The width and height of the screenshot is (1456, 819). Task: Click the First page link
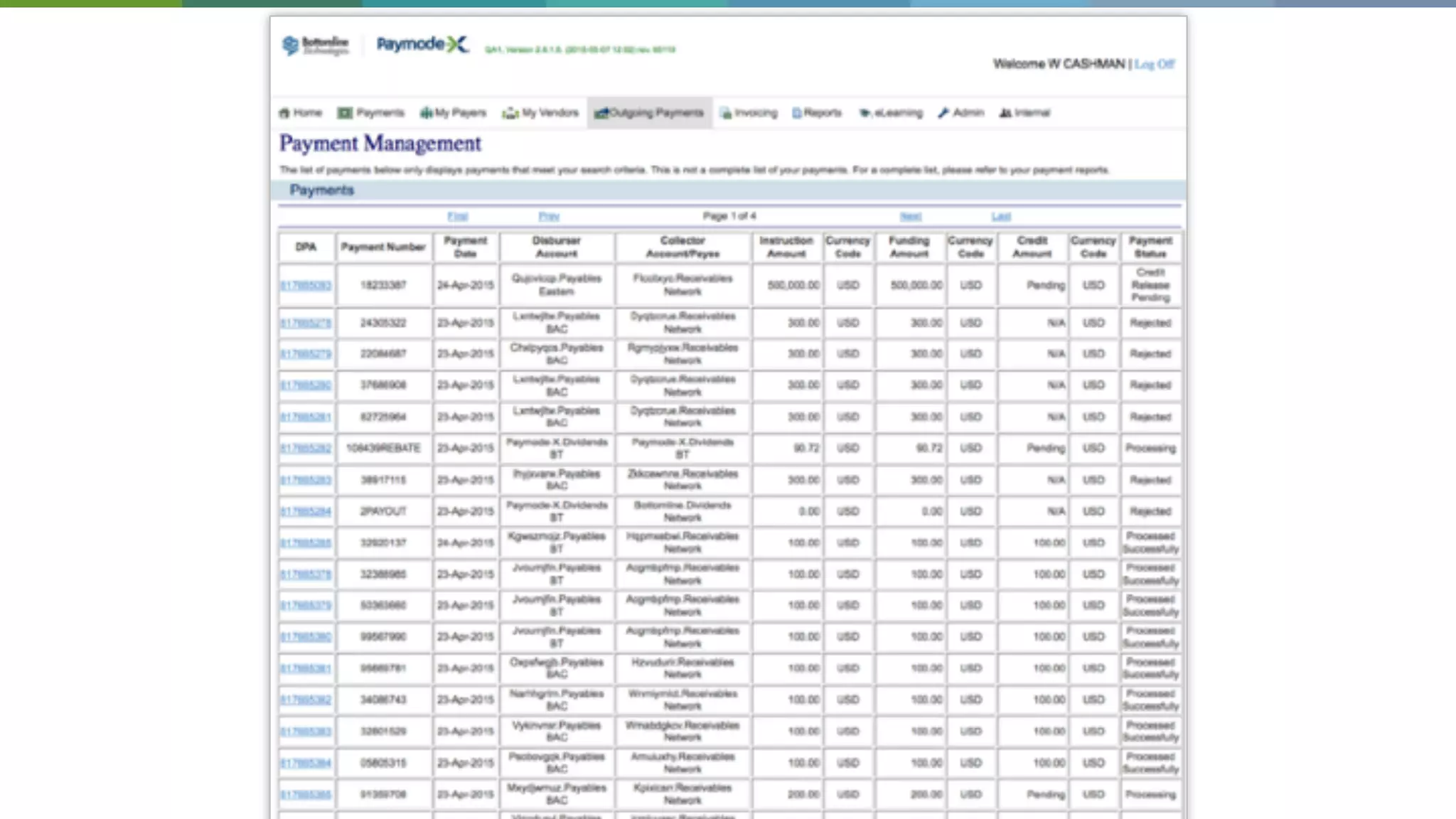457,216
